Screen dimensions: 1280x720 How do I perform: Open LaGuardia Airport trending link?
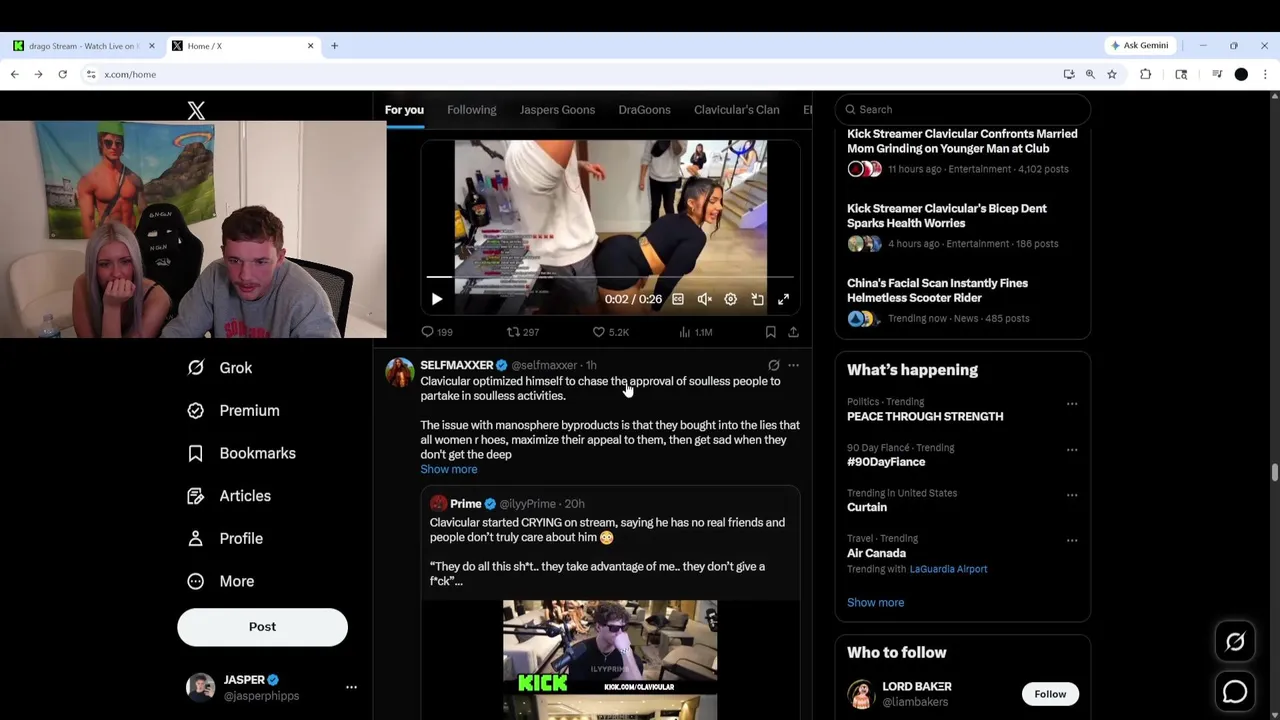pyautogui.click(x=948, y=570)
